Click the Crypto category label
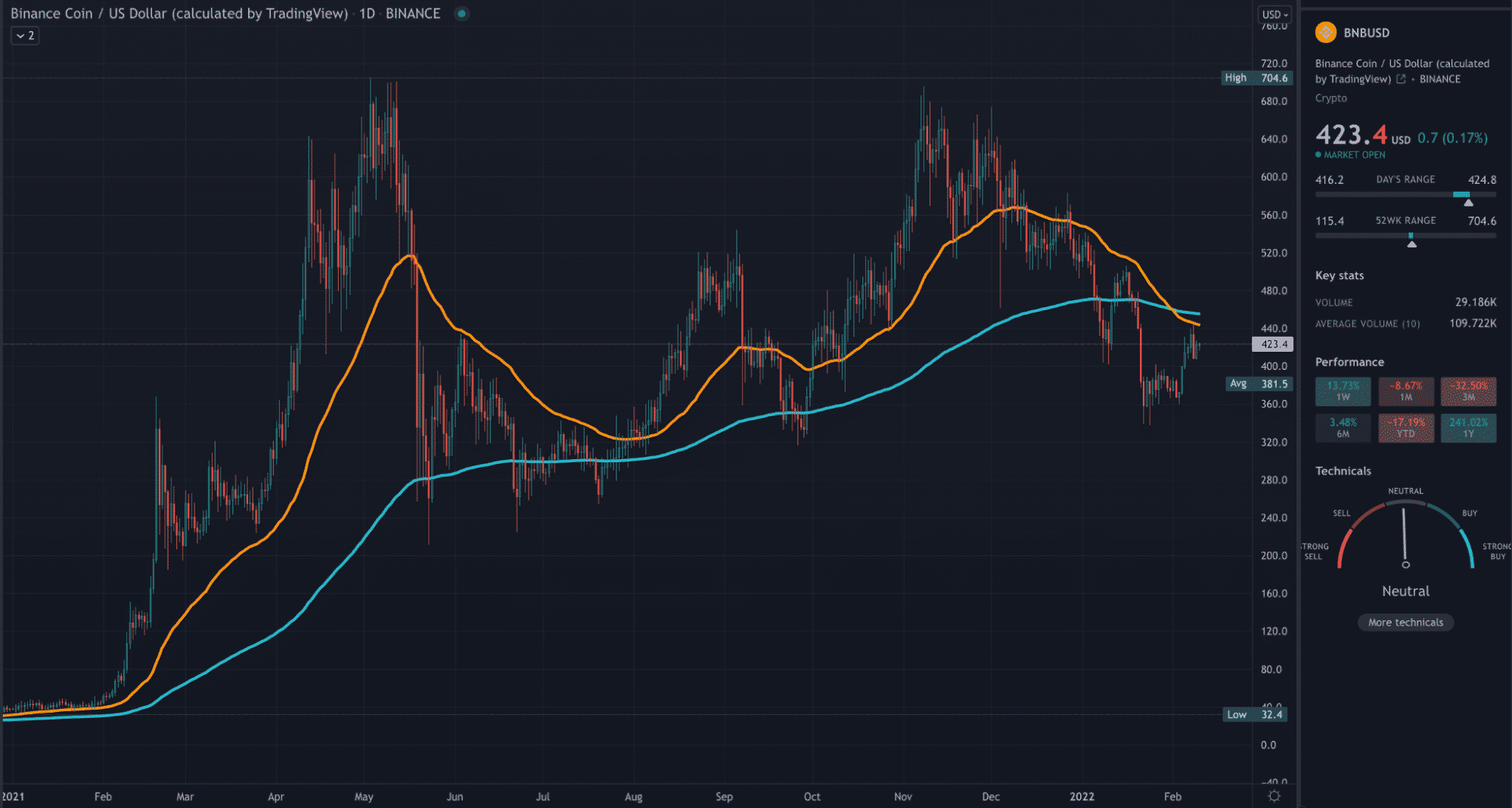 point(1330,98)
